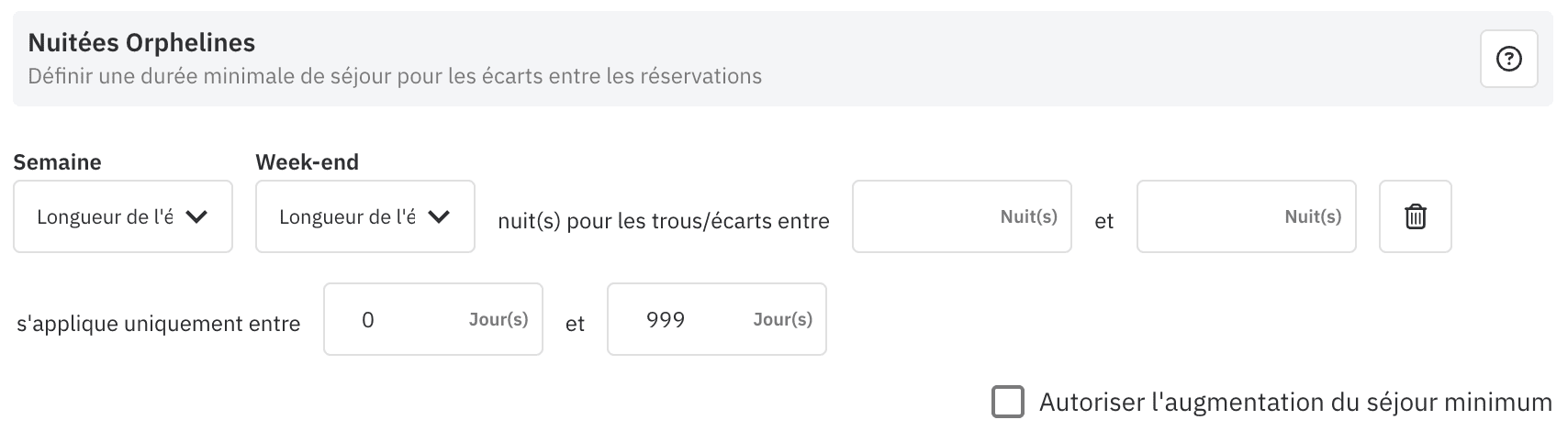Click the Semaine dropdown chevron arrow
This screenshot has height=431, width=1568.
coord(196,217)
